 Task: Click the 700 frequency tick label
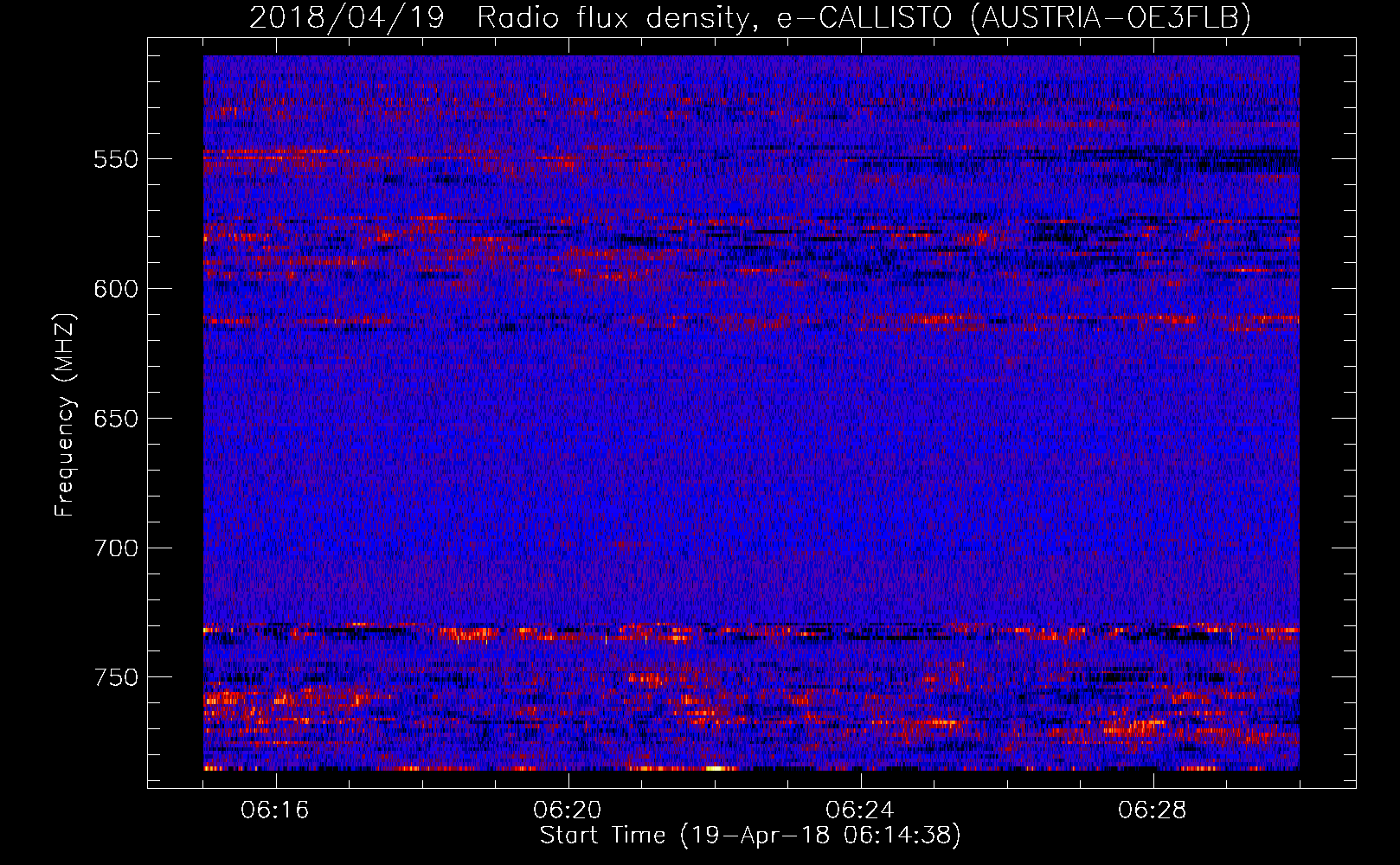(116, 548)
